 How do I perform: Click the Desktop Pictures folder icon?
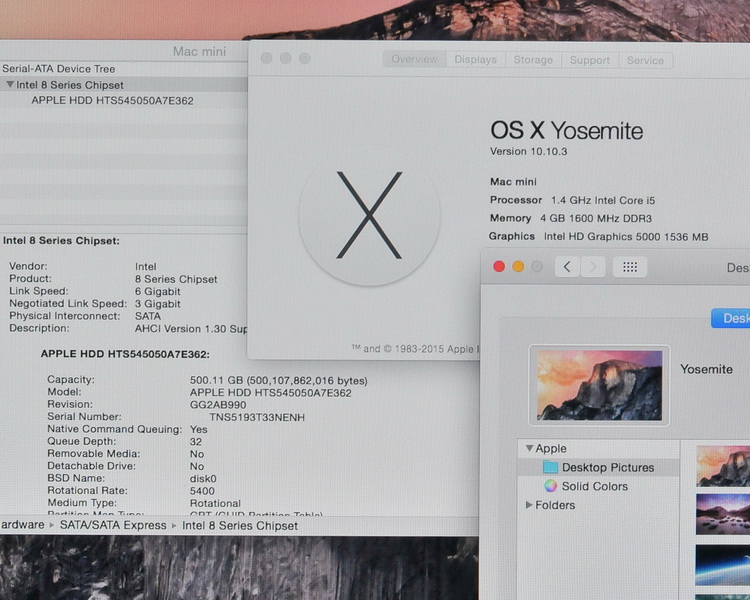click(x=551, y=467)
